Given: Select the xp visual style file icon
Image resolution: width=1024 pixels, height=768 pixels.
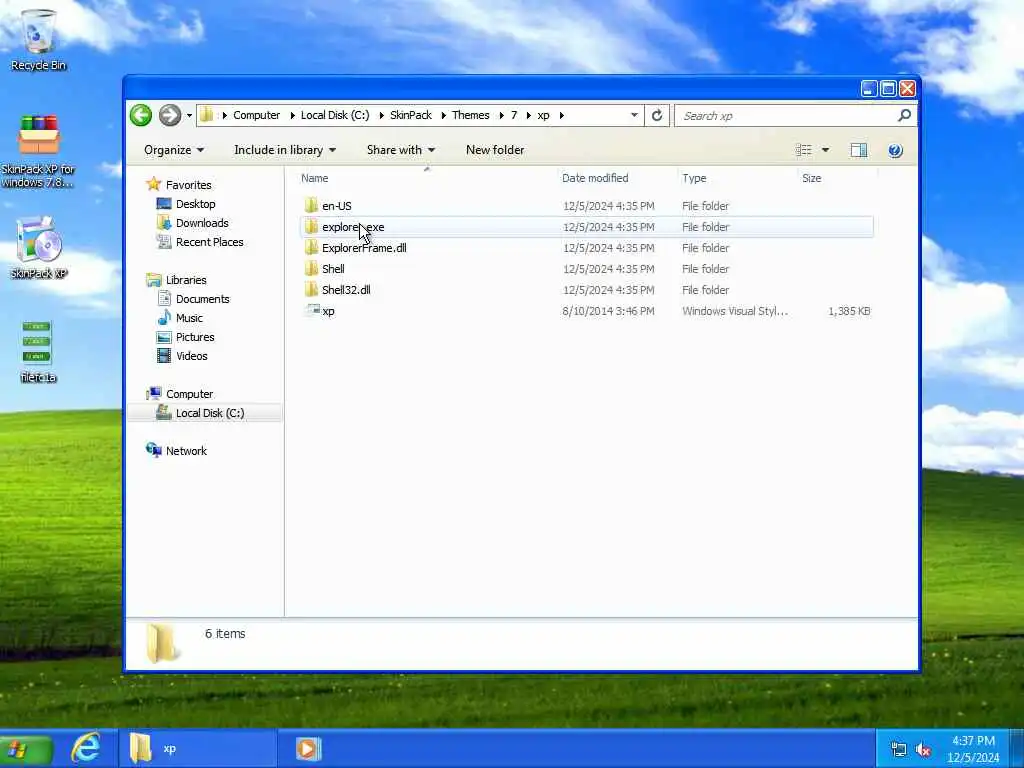Looking at the screenshot, I should click(x=312, y=310).
